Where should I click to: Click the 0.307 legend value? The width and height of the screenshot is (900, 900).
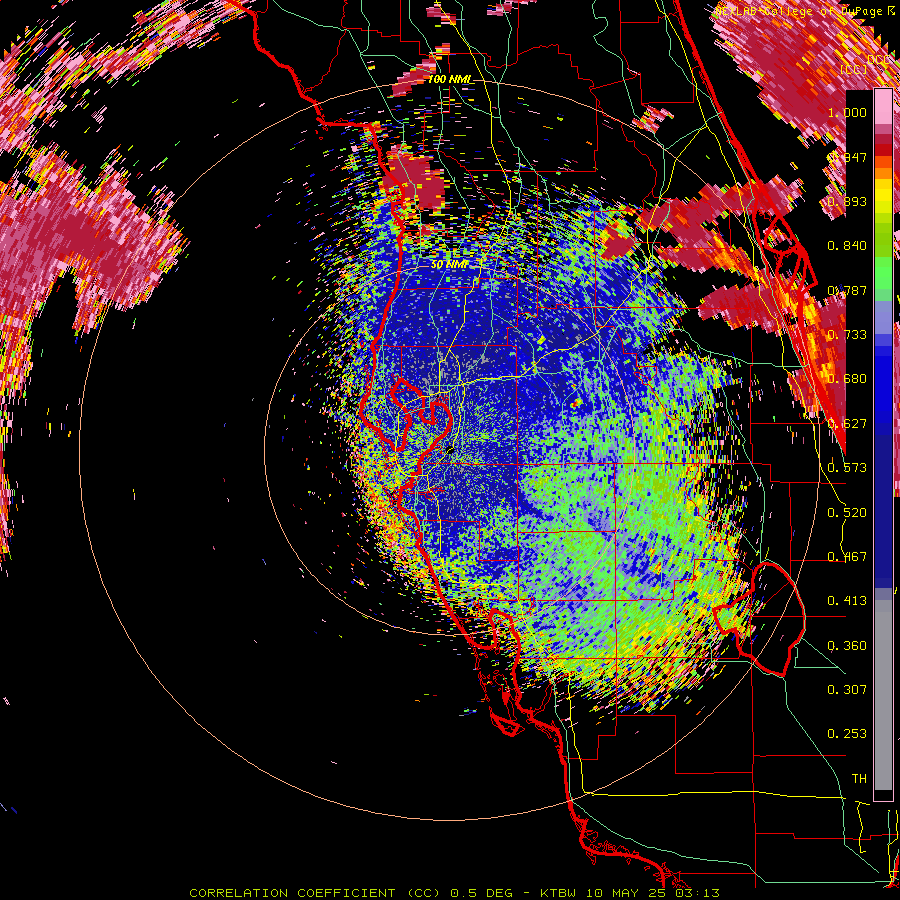[x=847, y=690]
